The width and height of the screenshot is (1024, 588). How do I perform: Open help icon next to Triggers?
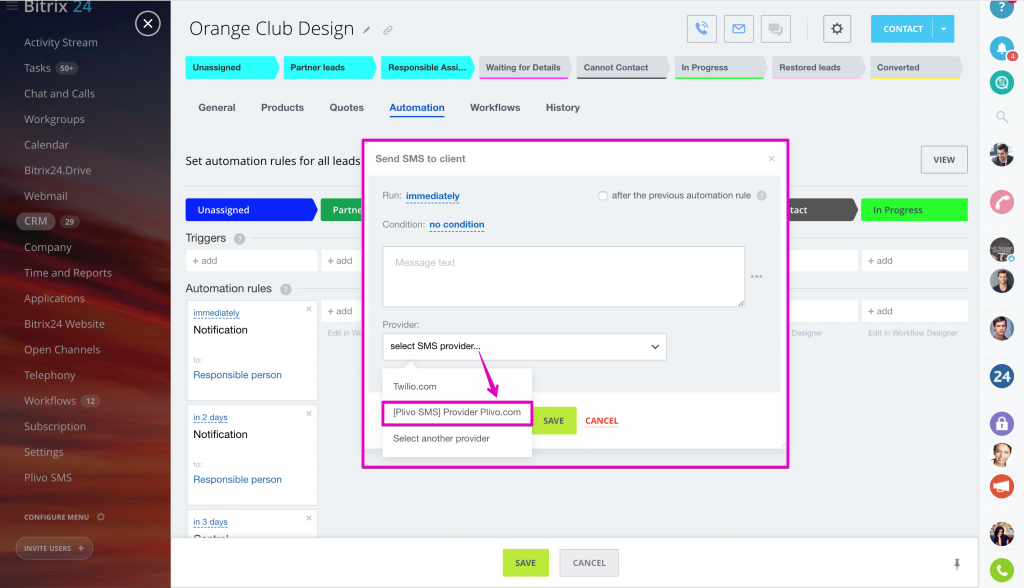[240, 238]
